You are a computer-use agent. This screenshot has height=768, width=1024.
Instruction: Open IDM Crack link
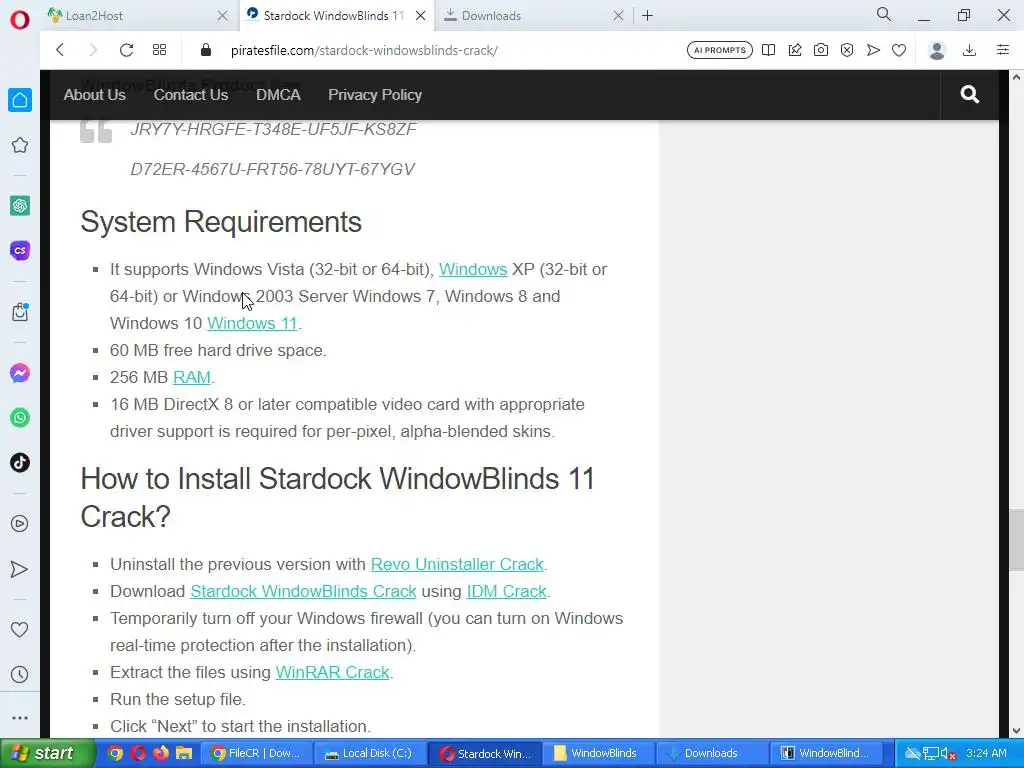click(506, 591)
